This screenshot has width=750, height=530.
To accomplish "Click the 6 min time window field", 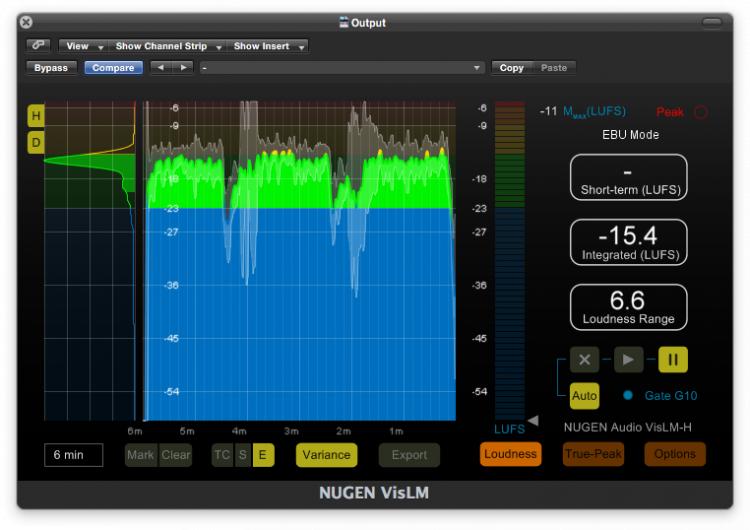I will click(74, 454).
